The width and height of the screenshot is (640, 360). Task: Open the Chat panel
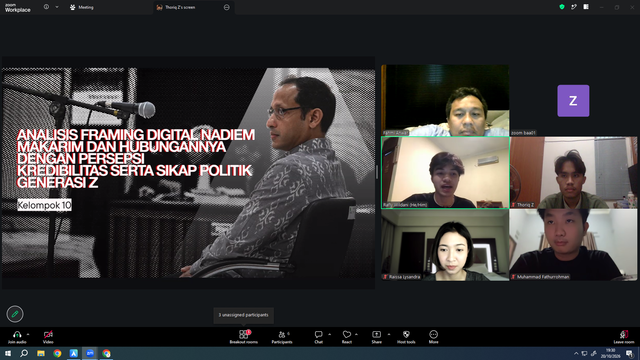tap(318, 337)
